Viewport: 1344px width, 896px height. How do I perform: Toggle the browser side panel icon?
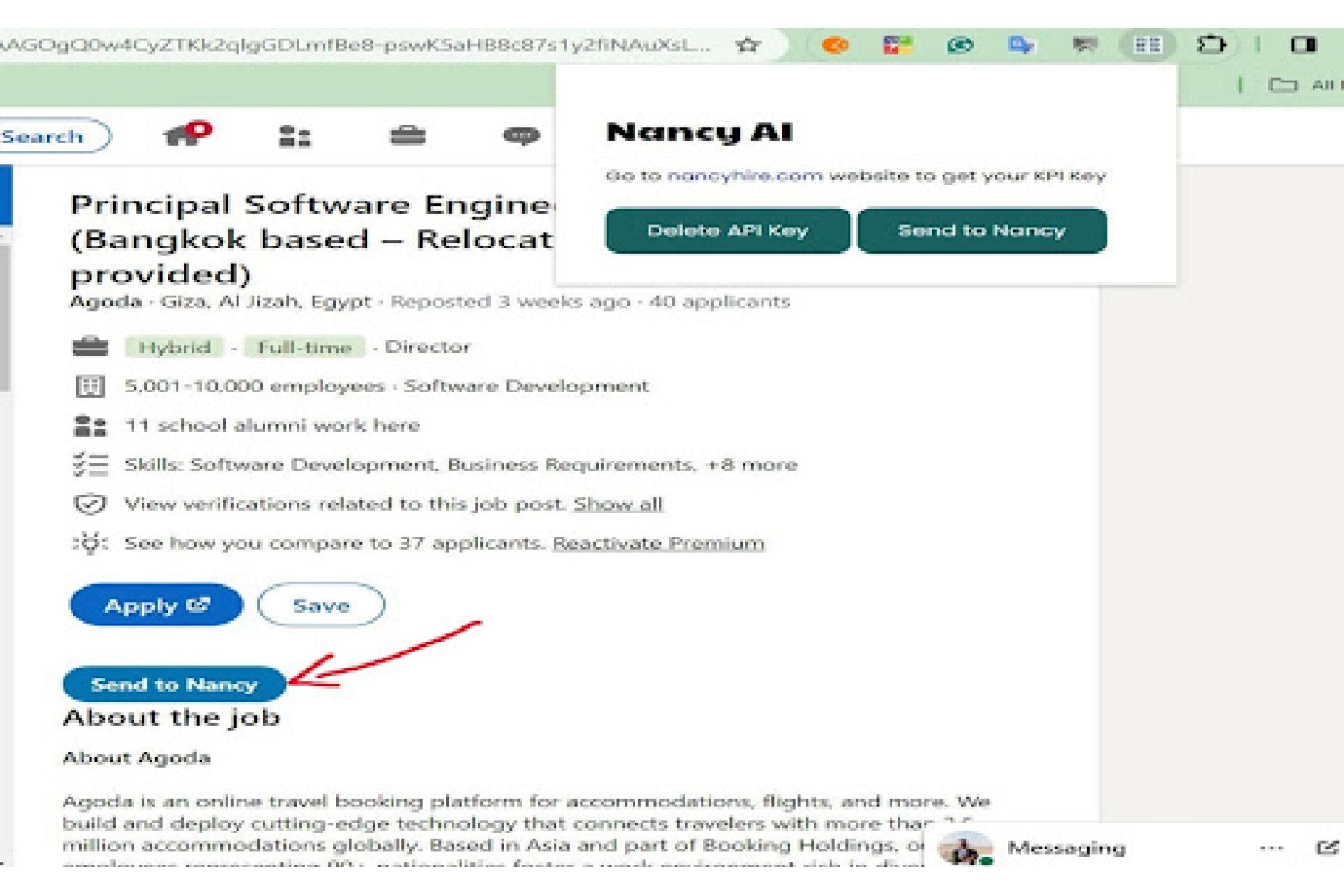pyautogui.click(x=1304, y=45)
